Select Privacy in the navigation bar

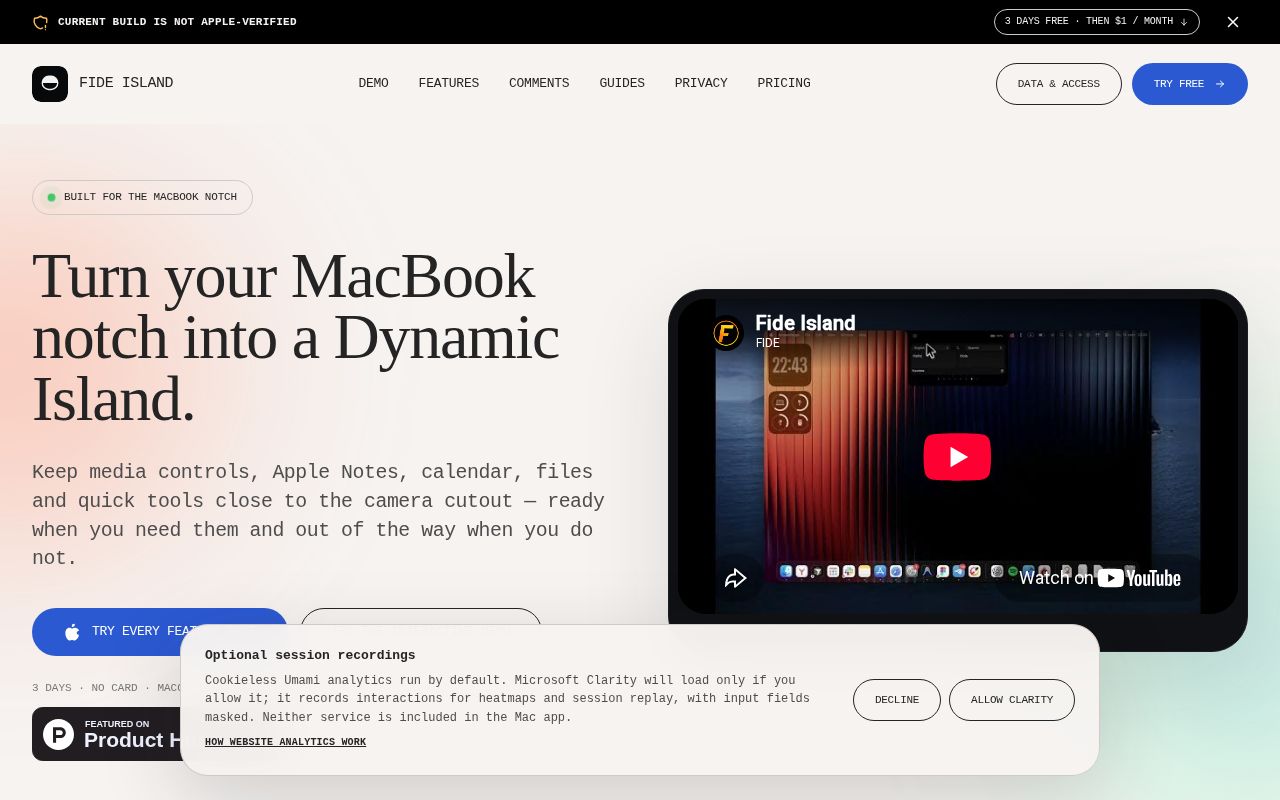tap(701, 84)
